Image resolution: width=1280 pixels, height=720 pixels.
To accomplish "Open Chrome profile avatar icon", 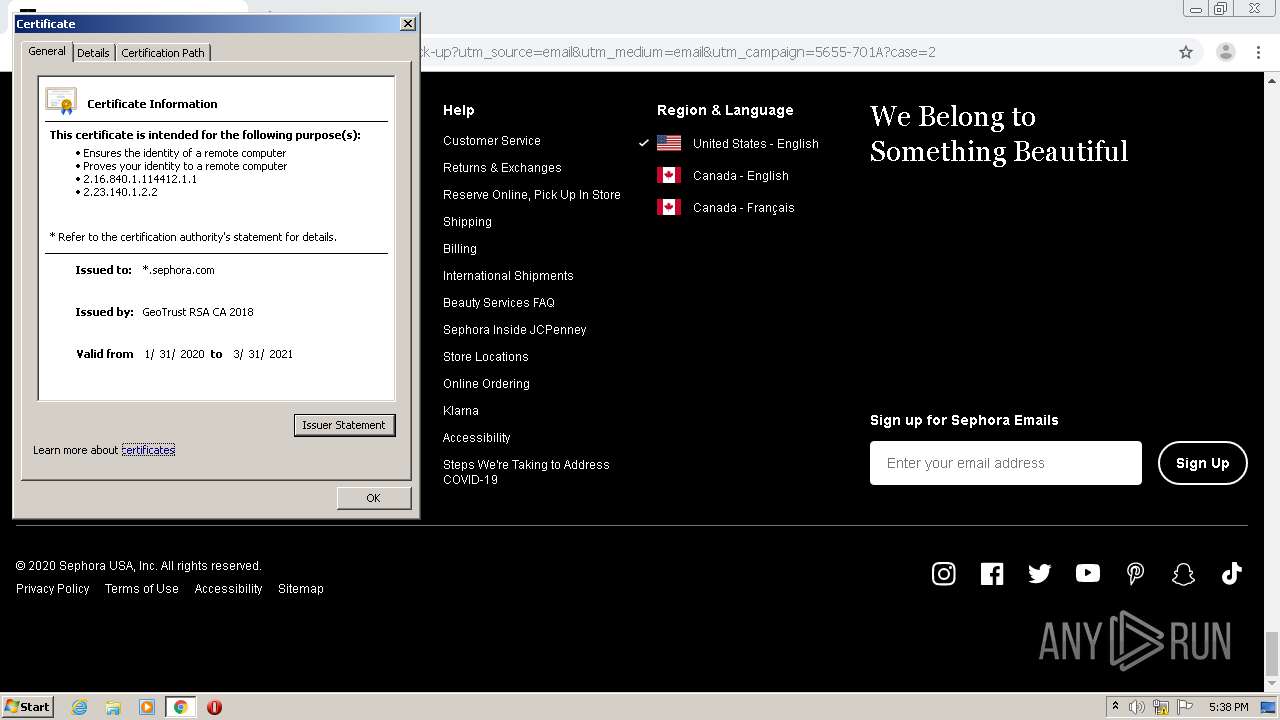I will pyautogui.click(x=1225, y=52).
